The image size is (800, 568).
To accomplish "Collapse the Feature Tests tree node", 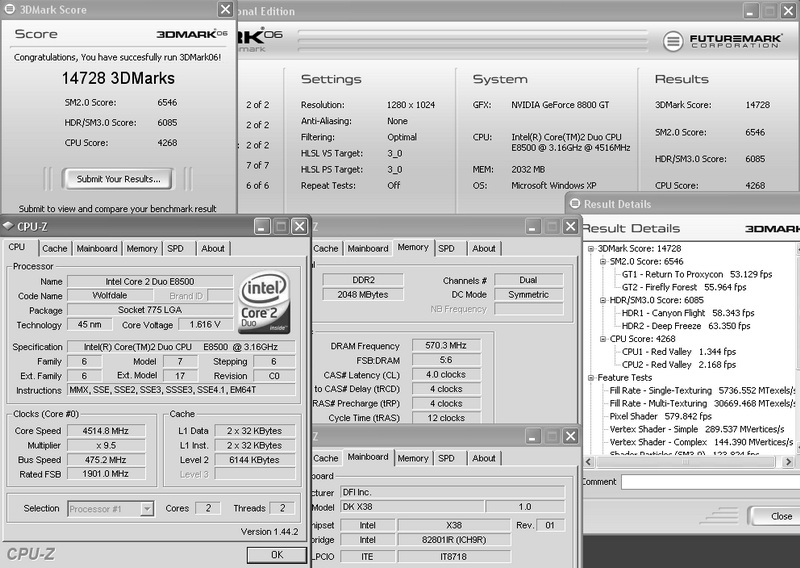I will point(591,378).
